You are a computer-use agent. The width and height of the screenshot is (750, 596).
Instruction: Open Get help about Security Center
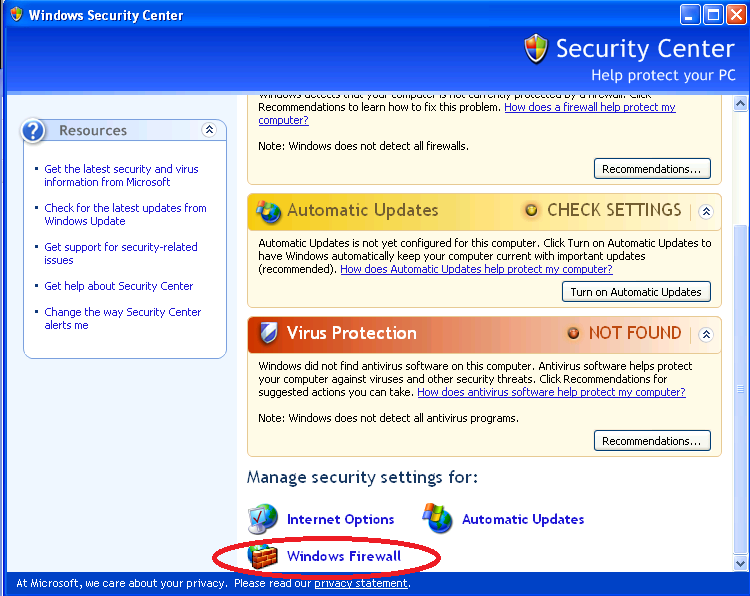click(119, 286)
